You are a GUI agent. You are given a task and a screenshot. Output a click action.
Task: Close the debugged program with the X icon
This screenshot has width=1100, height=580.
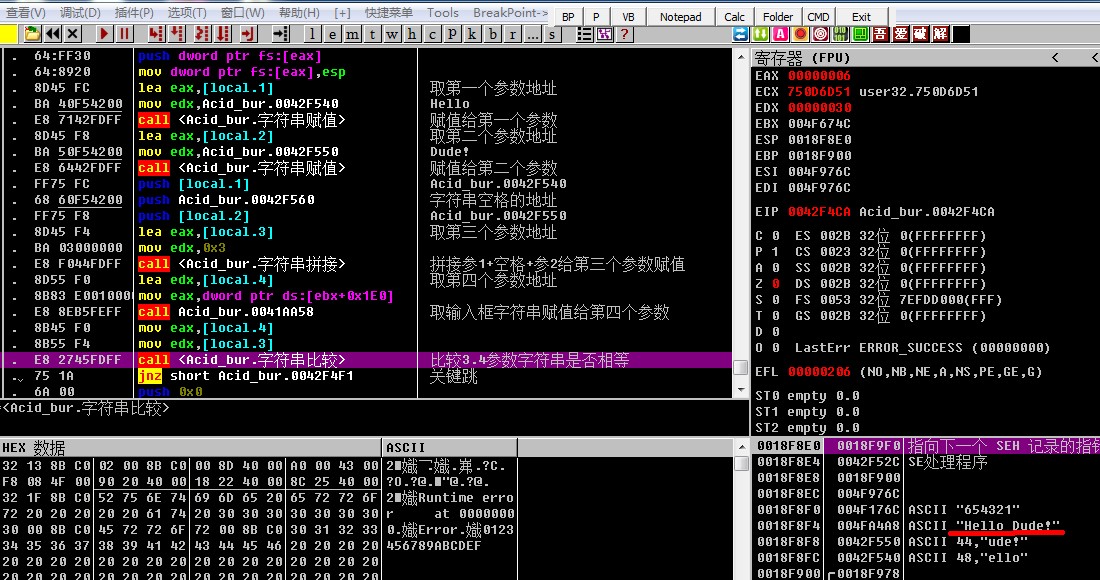point(72,34)
